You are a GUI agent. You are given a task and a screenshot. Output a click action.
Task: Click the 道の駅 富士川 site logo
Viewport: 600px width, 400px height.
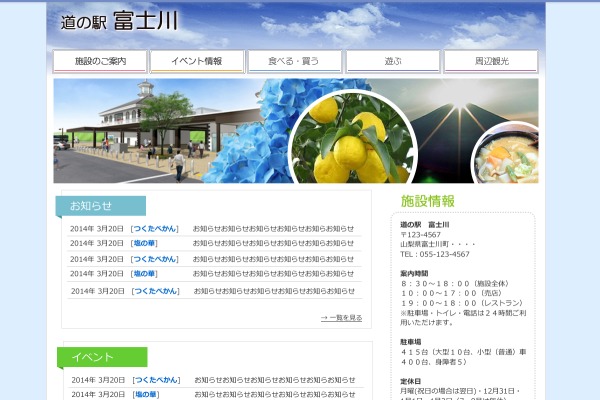[x=119, y=21]
